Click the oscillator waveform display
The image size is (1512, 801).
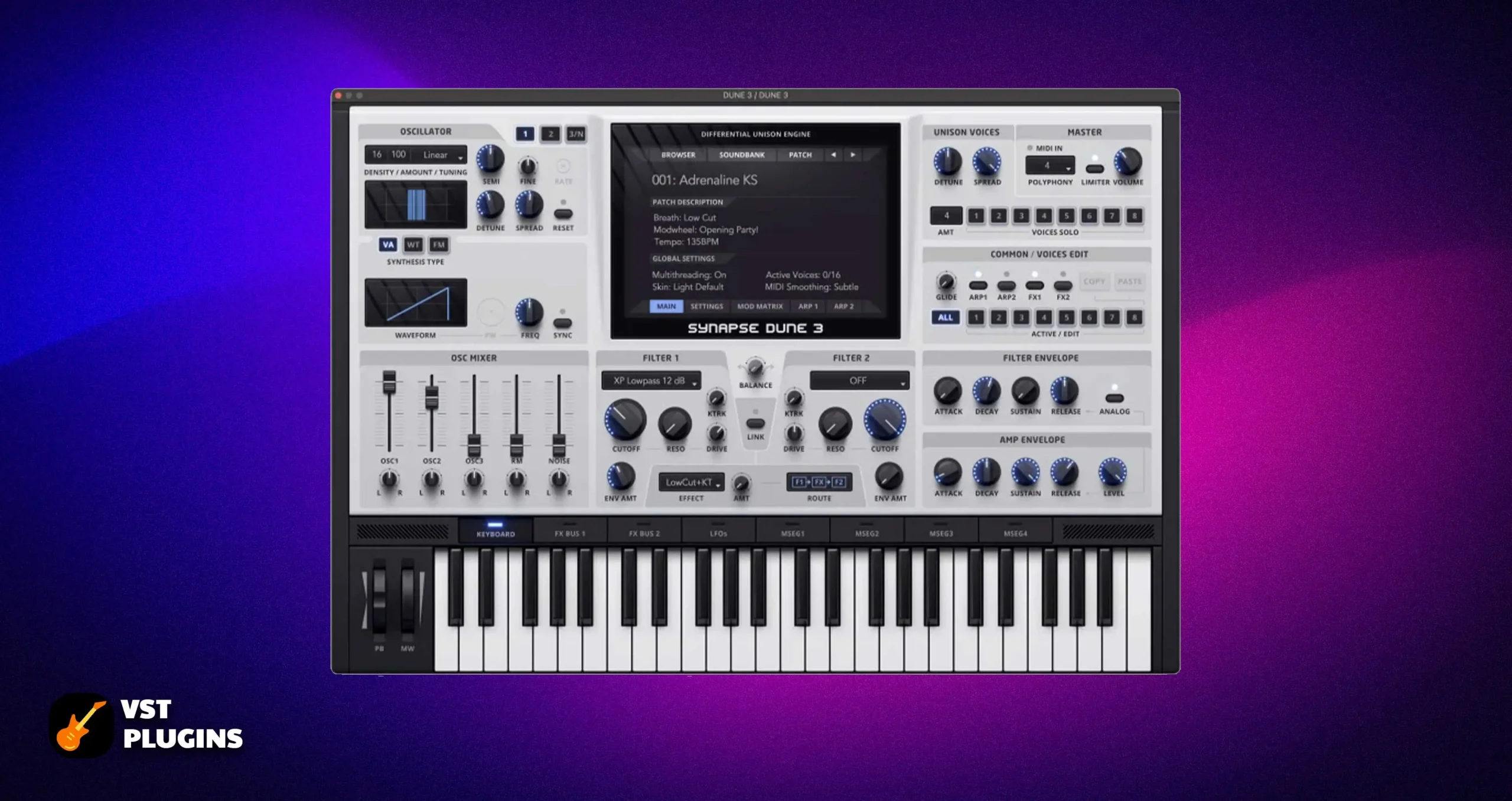(416, 302)
